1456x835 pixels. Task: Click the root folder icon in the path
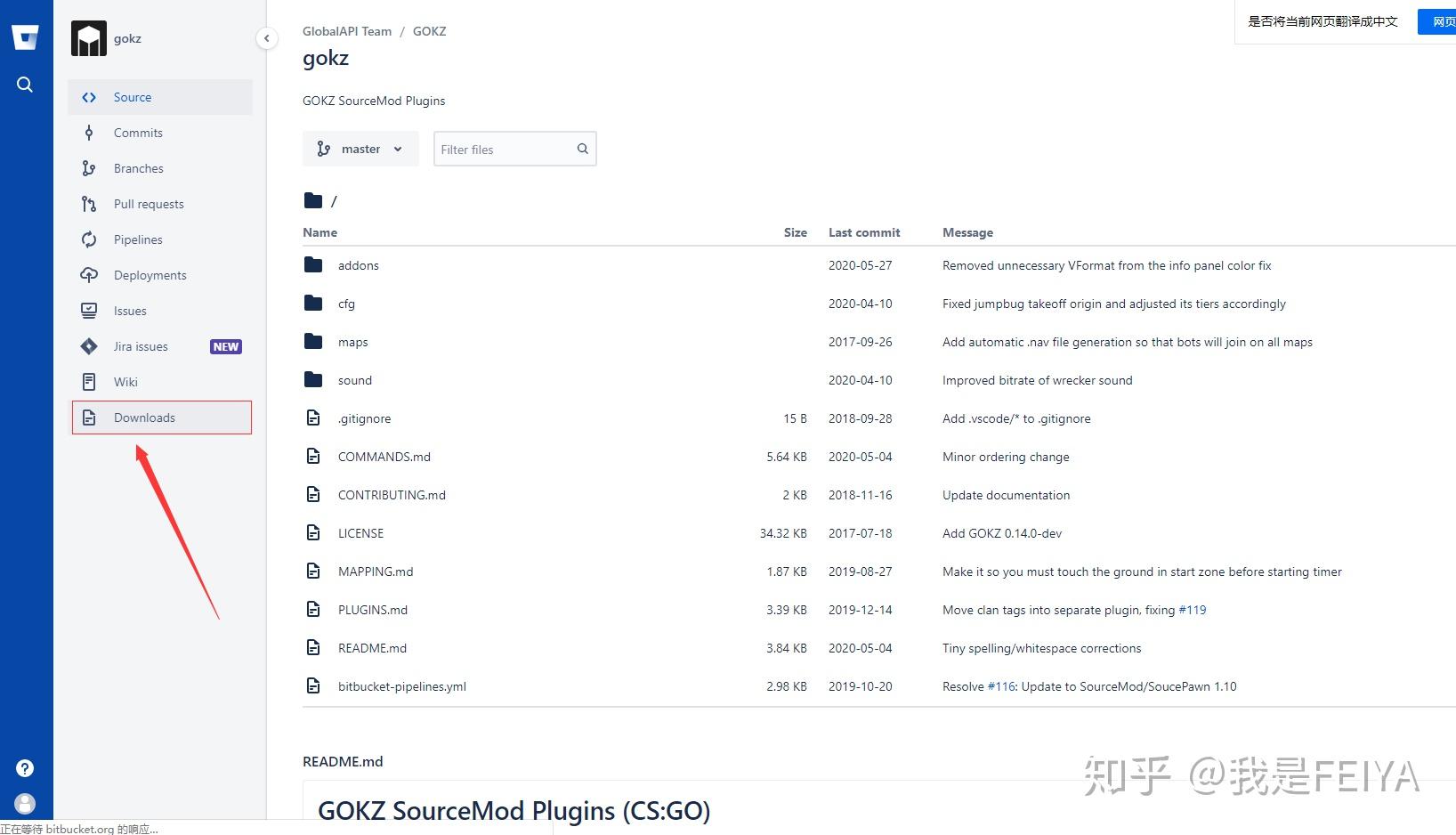click(313, 200)
